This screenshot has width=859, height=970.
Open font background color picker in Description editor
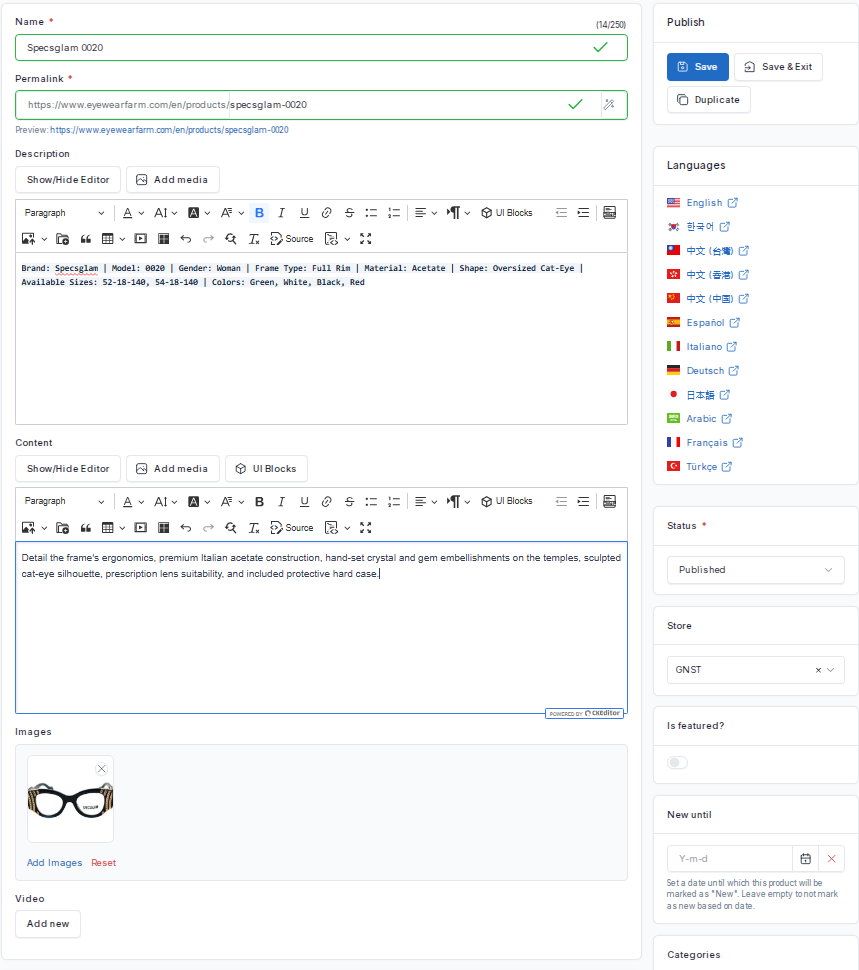(x=199, y=213)
